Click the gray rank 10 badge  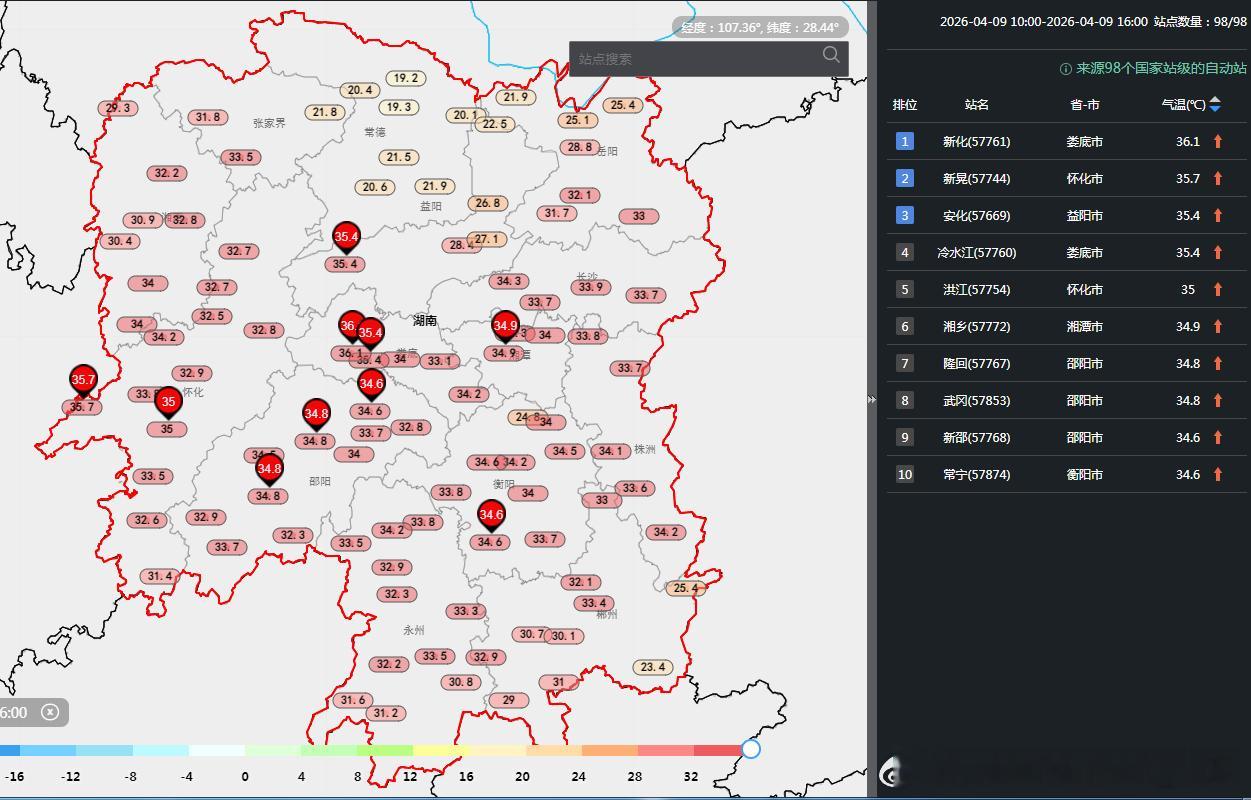[905, 474]
